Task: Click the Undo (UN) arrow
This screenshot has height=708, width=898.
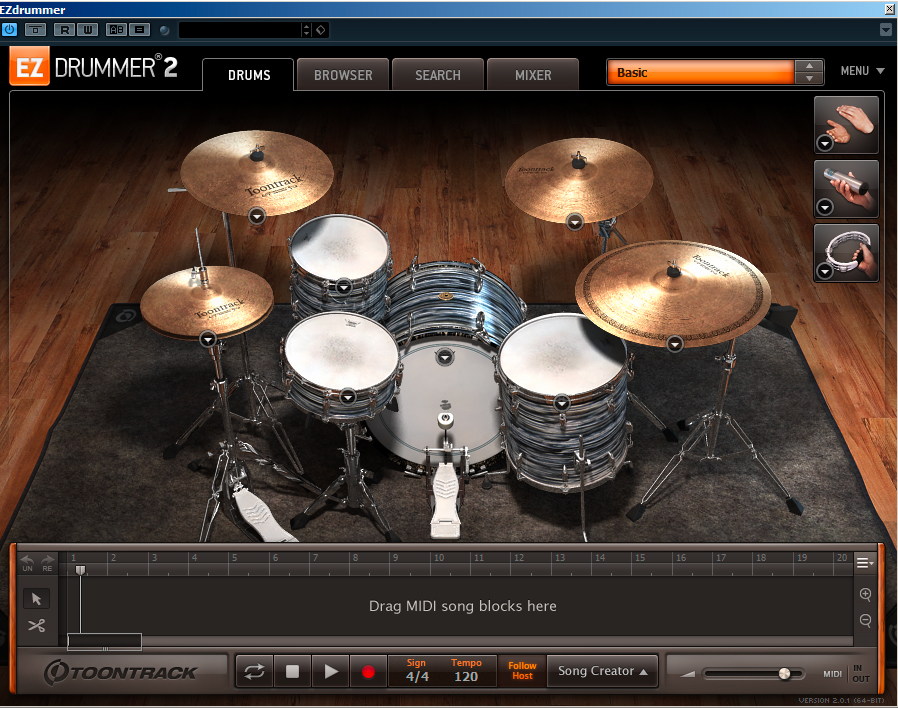Action: (x=27, y=562)
